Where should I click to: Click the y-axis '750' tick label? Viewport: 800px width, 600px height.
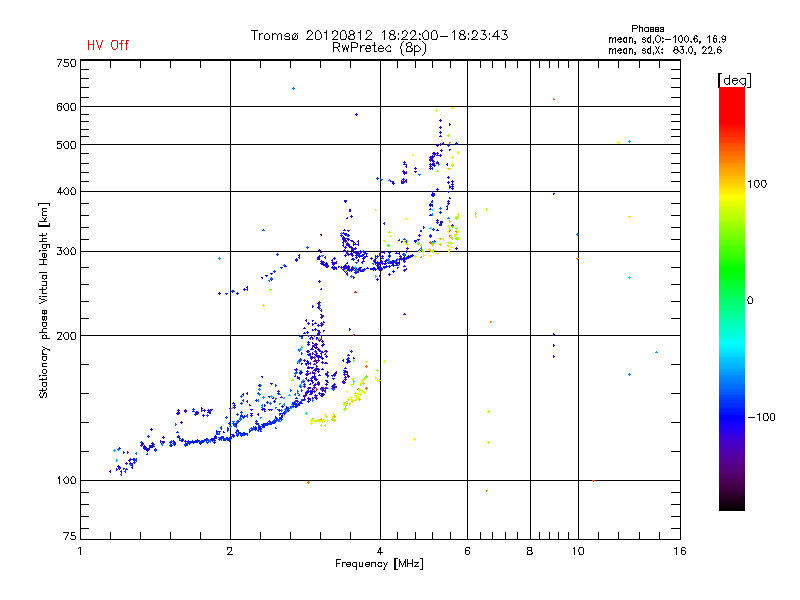66,63
